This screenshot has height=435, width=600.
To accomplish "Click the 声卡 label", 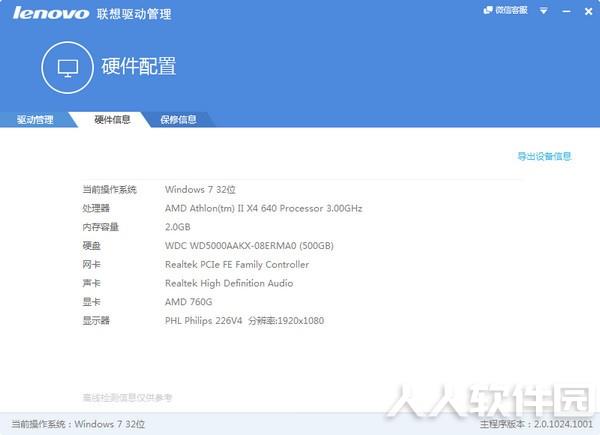I will [91, 283].
